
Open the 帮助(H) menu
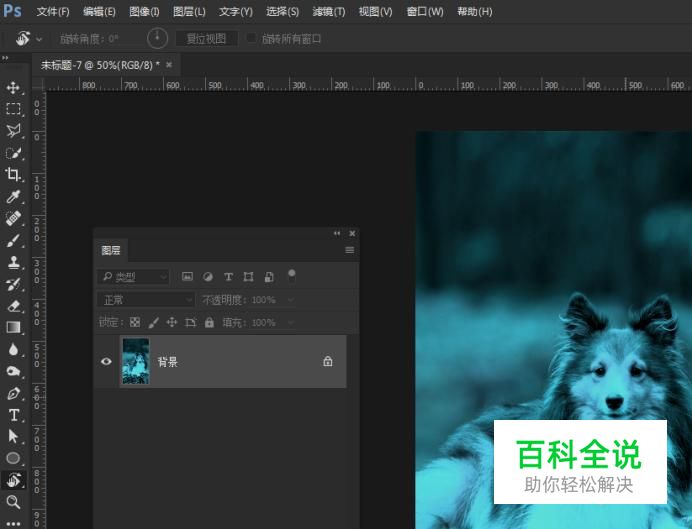(x=474, y=11)
